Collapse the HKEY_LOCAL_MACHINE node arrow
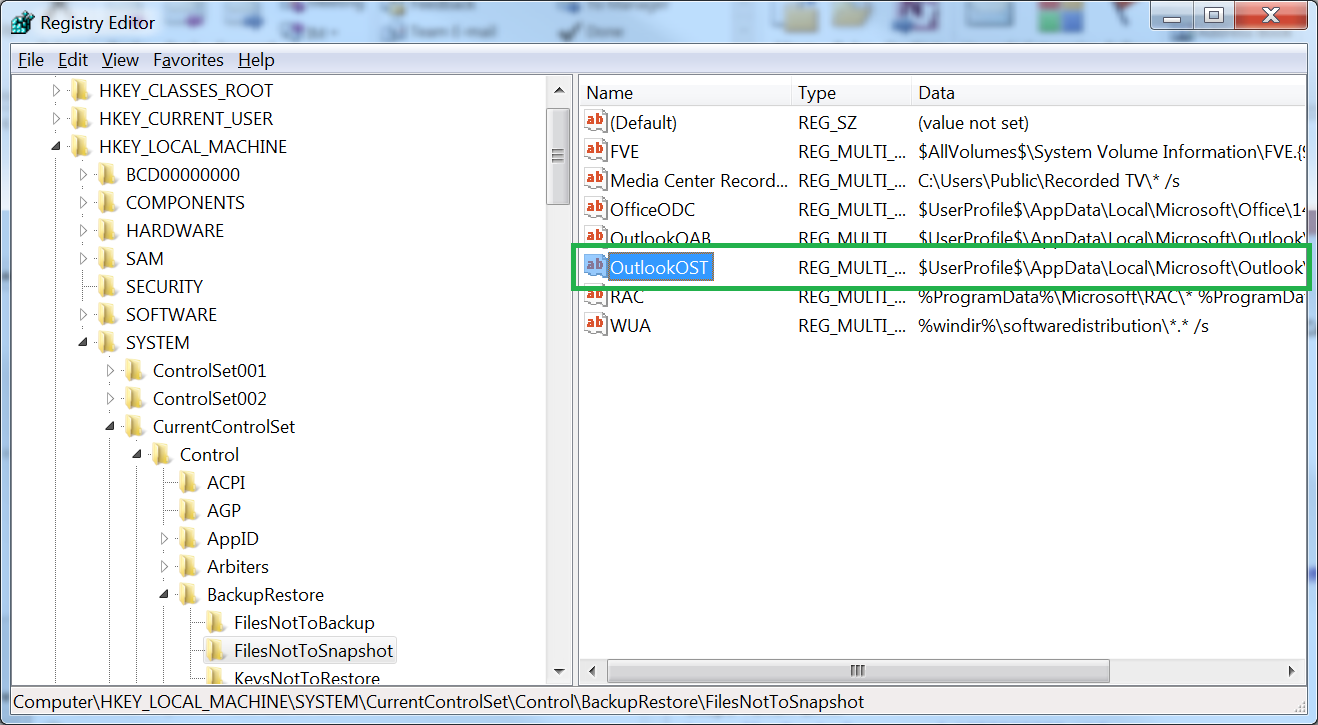This screenshot has width=1318, height=725. 56,147
